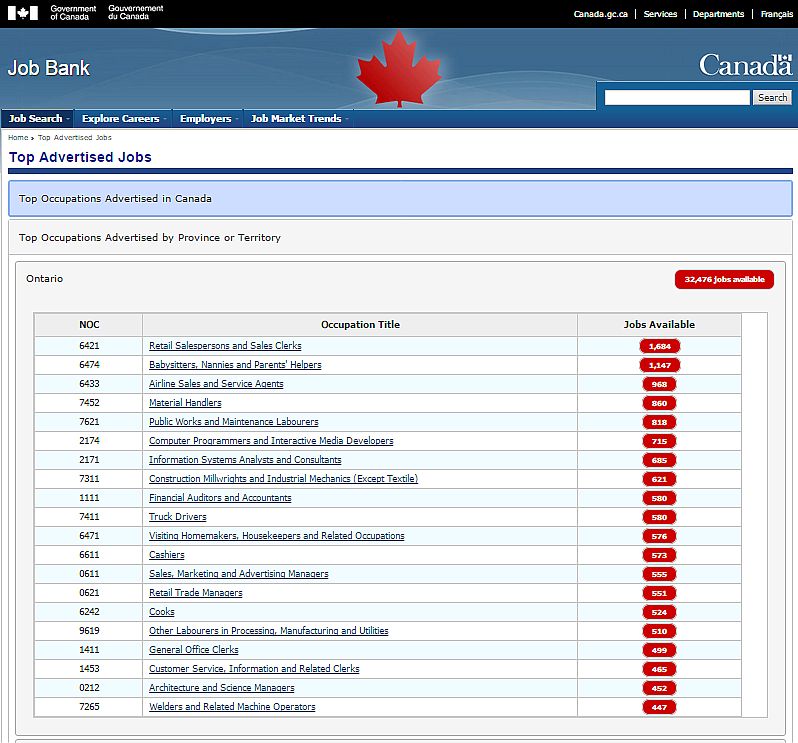Screen dimensions: 798x743
Task: Open Other Labourers in Processing link
Action: pos(268,631)
